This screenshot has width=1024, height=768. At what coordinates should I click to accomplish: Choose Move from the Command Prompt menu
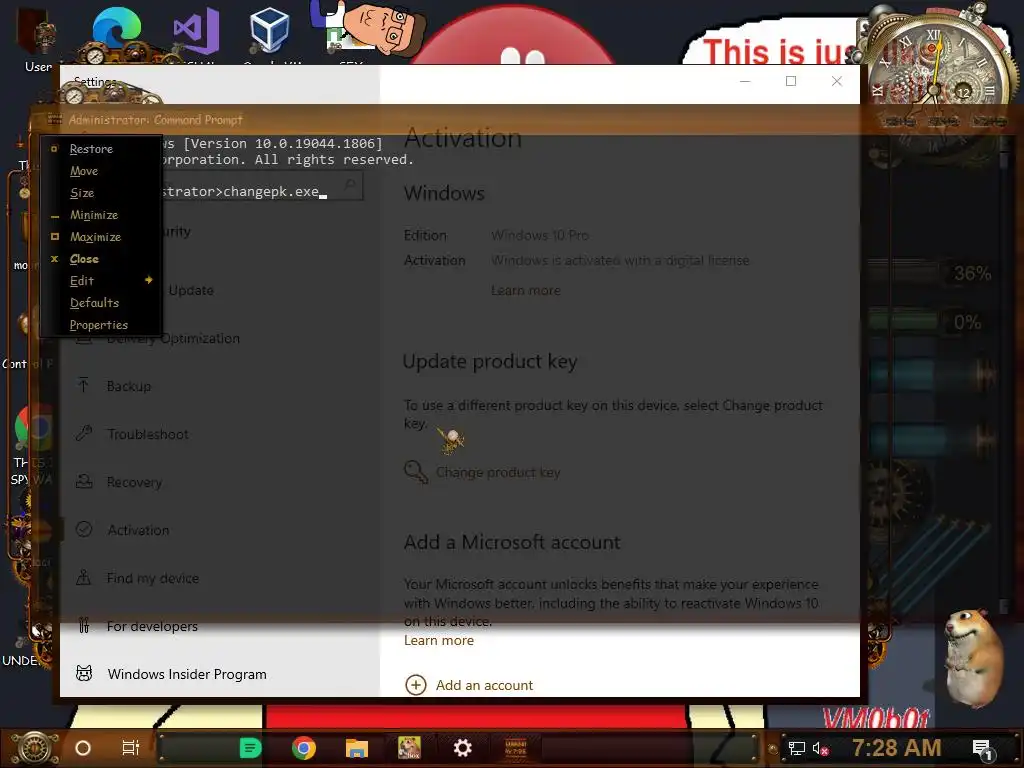[x=84, y=171]
